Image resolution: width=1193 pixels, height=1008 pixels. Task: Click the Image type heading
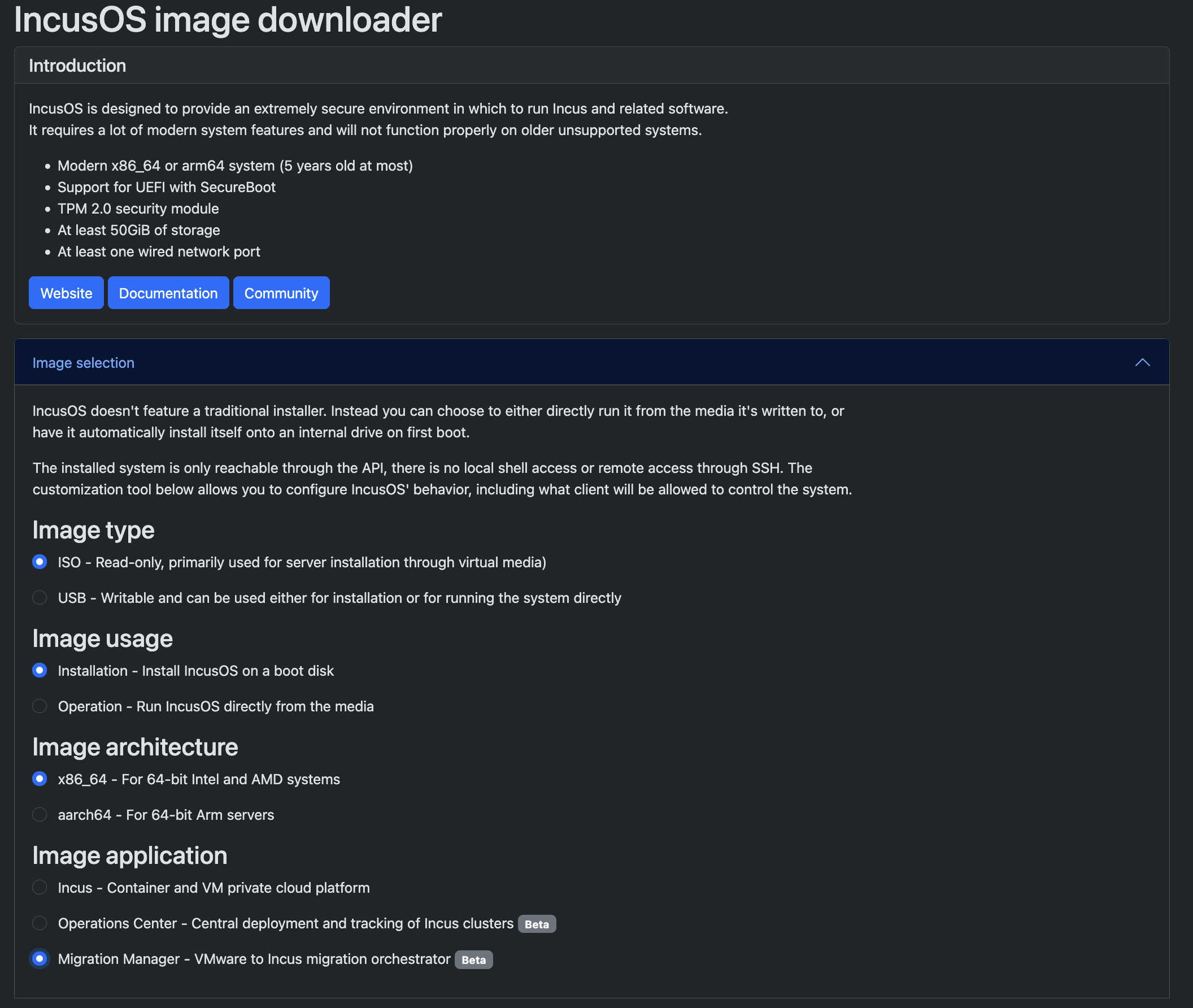93,530
